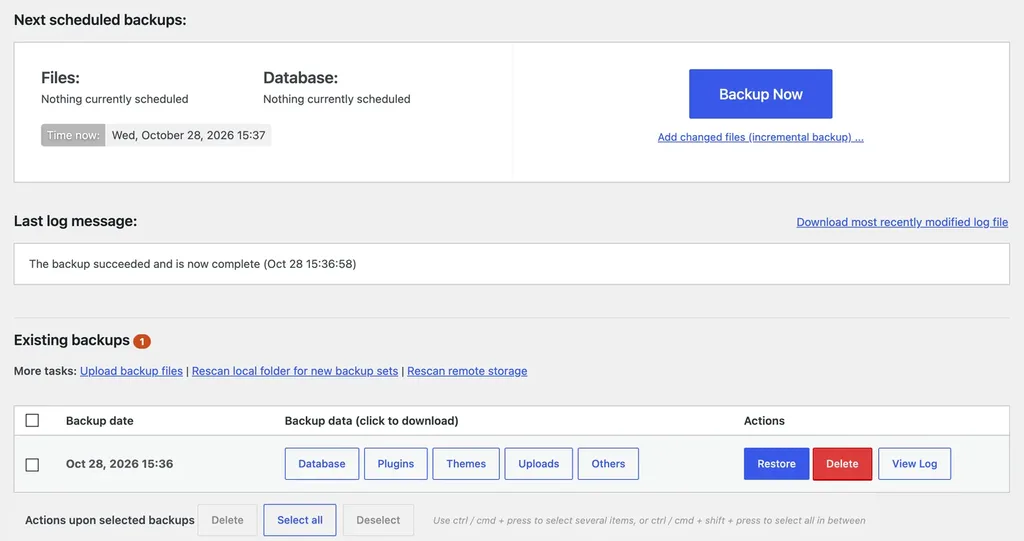Click the 'Time now:' label
Viewport: 1024px width, 541px height.
tap(73, 135)
